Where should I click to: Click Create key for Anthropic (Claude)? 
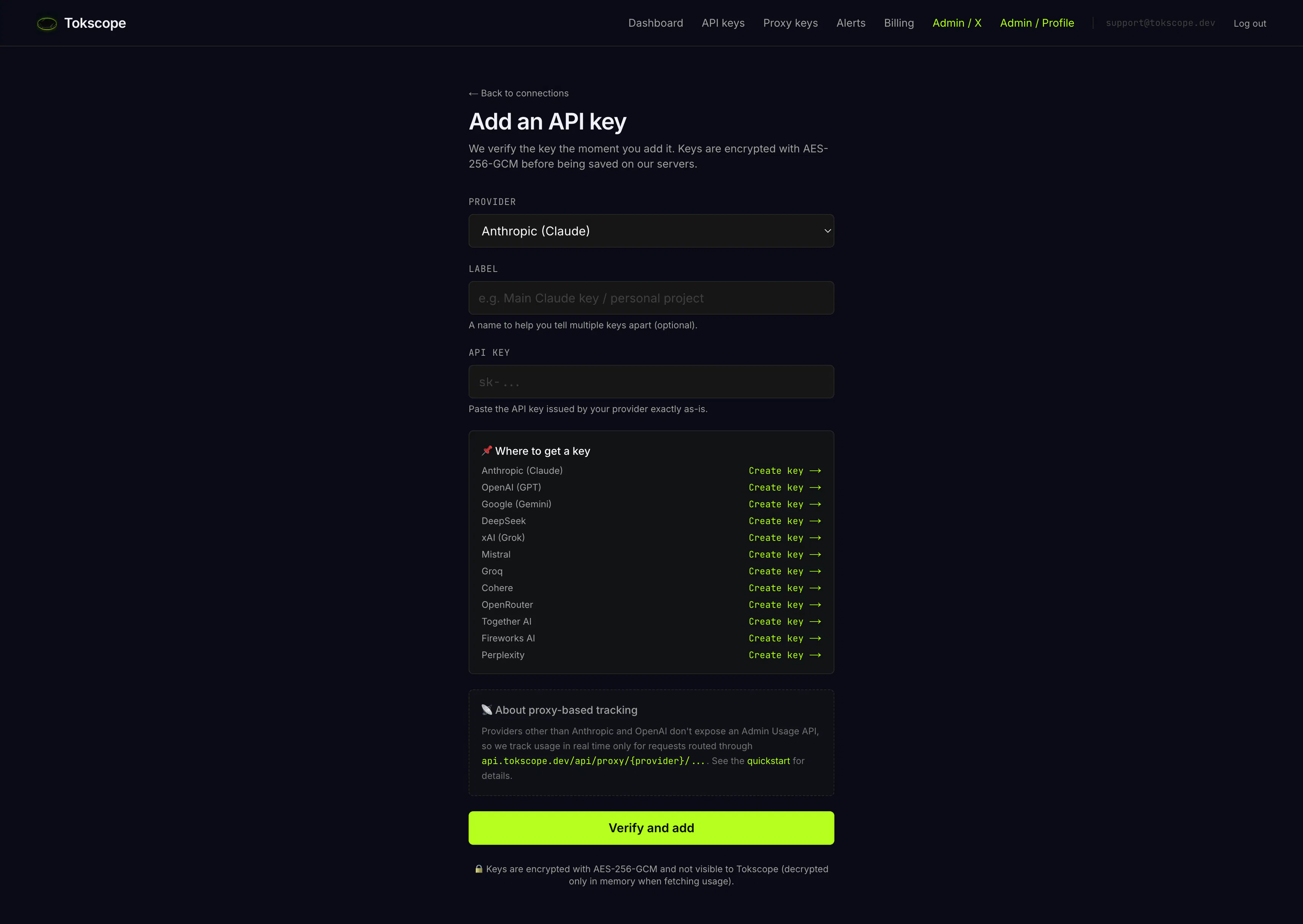[784, 471]
